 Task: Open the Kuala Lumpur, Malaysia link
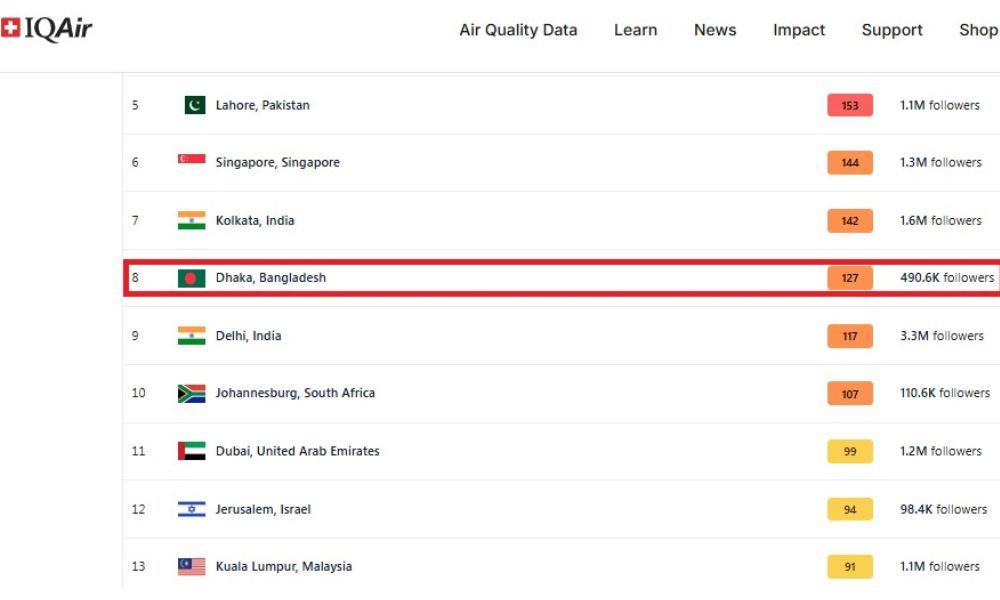[283, 566]
